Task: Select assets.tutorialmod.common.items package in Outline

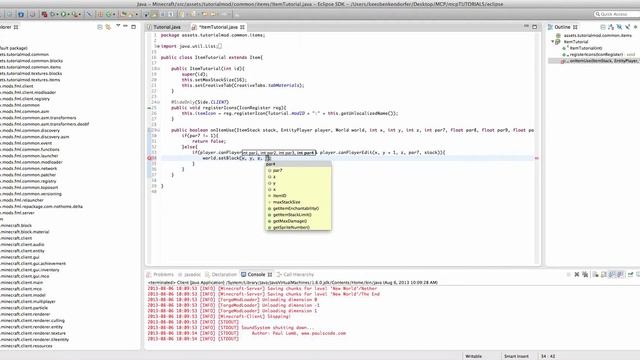Action: tap(597, 36)
